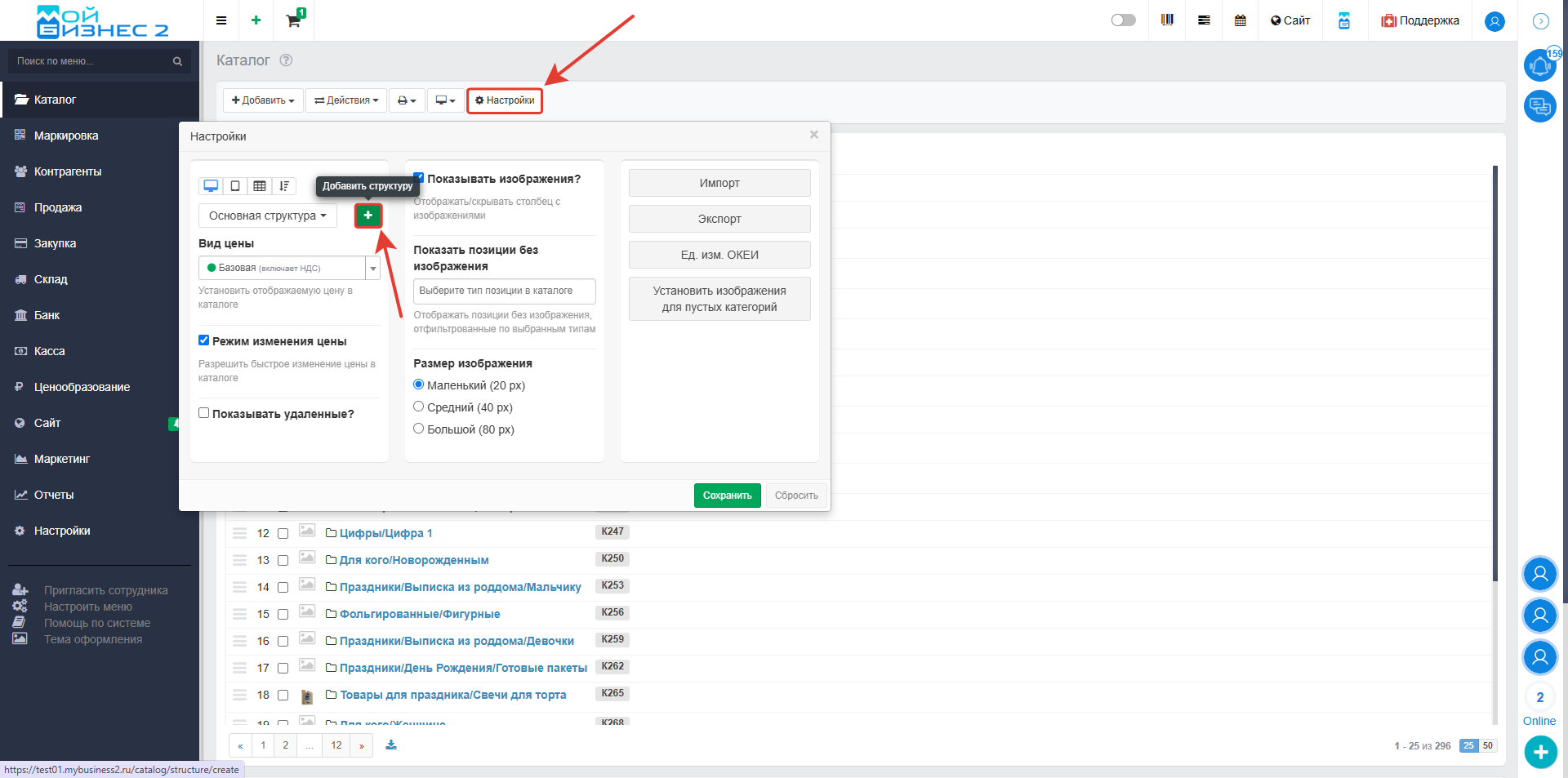Open 'Склад' in the left sidebar
Viewport: 1568px width, 778px height.
point(51,279)
